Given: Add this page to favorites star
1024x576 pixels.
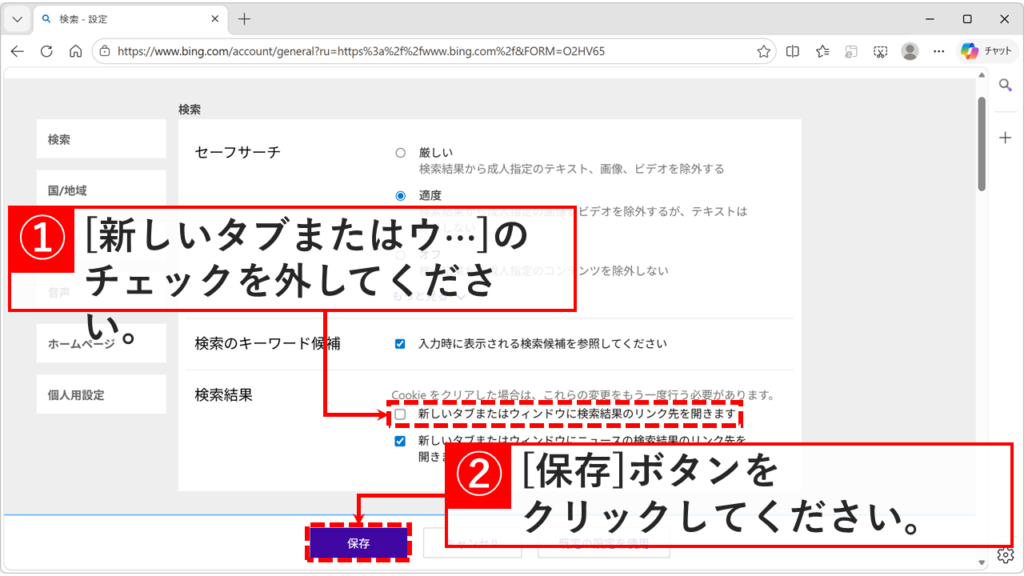Looking at the screenshot, I should pyautogui.click(x=763, y=51).
